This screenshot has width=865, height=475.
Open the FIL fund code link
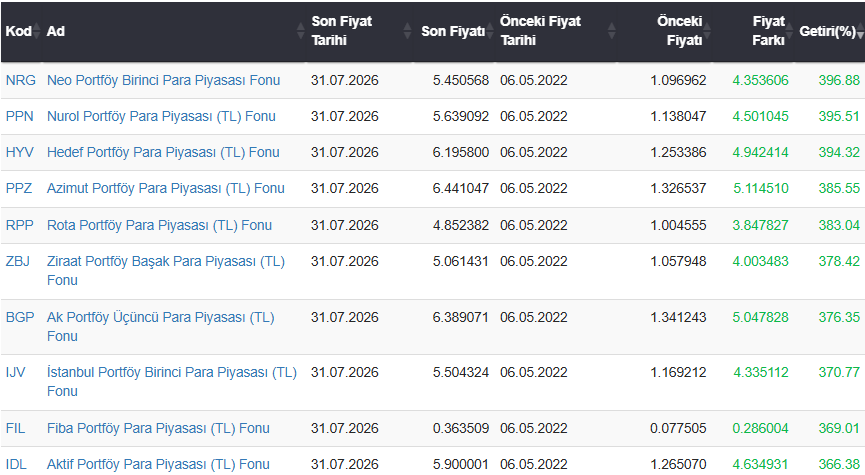tap(15, 428)
